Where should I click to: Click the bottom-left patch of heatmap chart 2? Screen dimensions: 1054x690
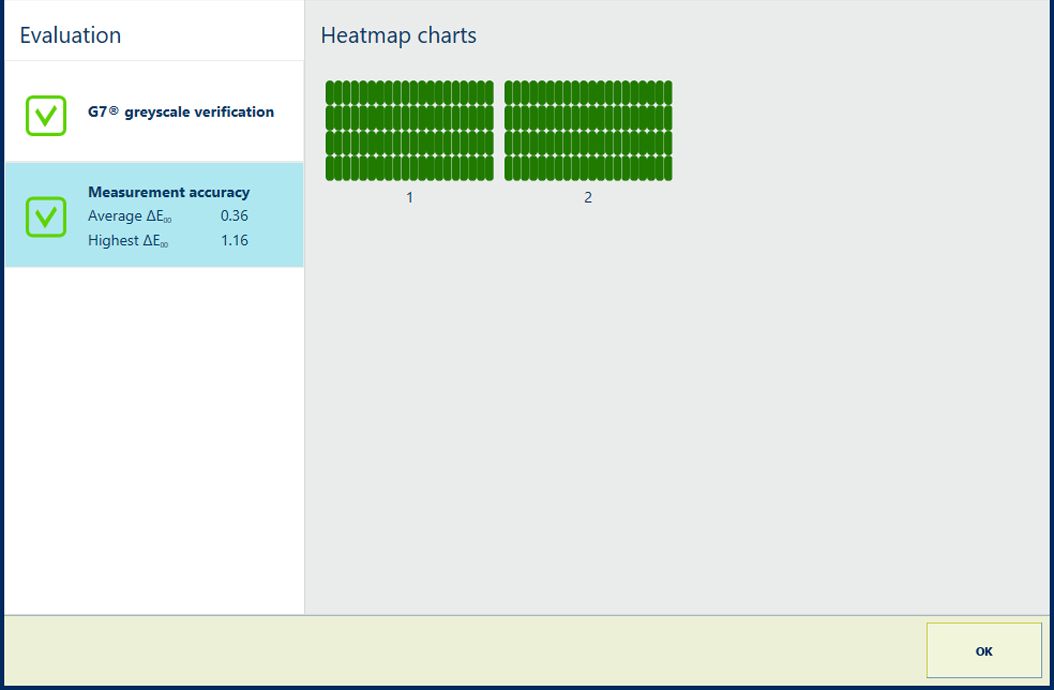(509, 168)
